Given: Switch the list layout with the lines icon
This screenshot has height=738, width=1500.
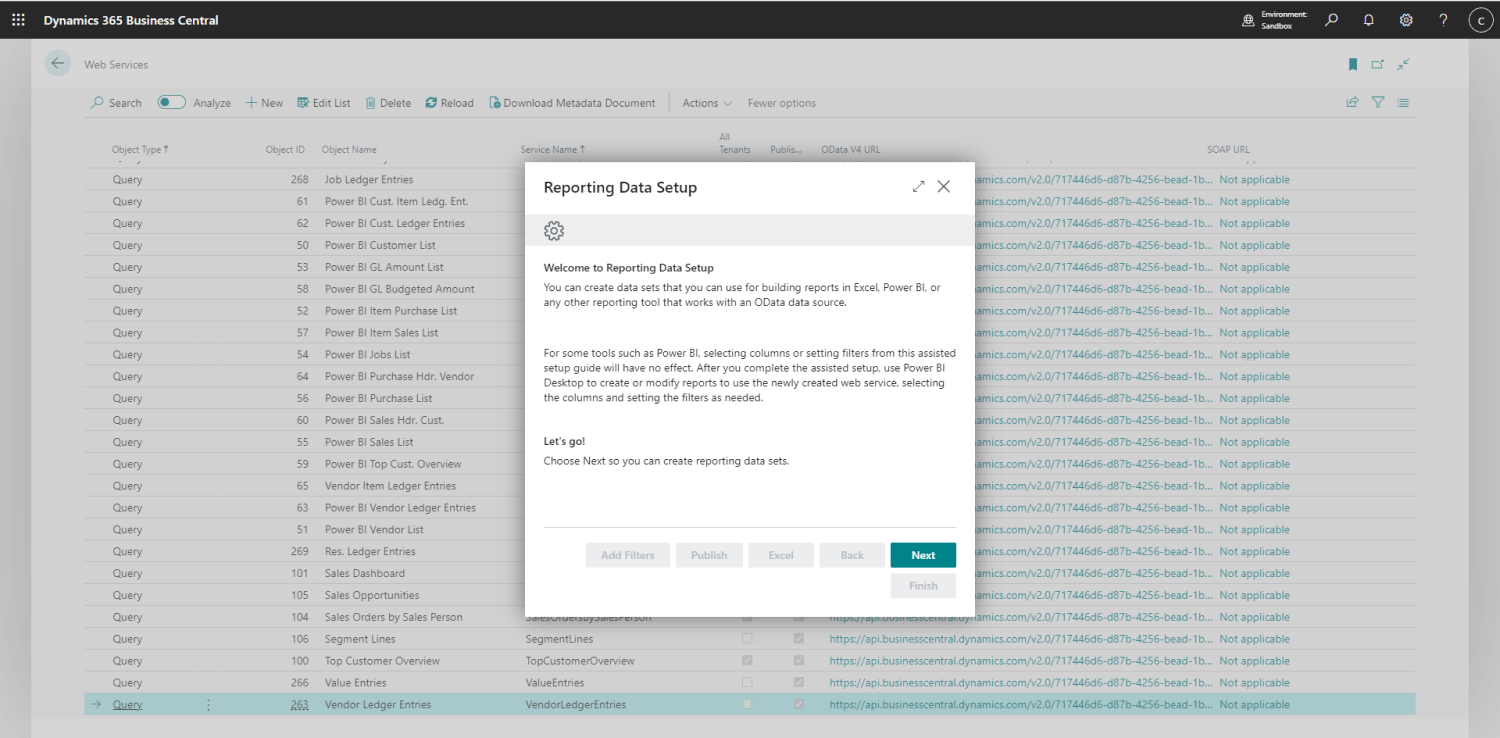Looking at the screenshot, I should (1403, 102).
